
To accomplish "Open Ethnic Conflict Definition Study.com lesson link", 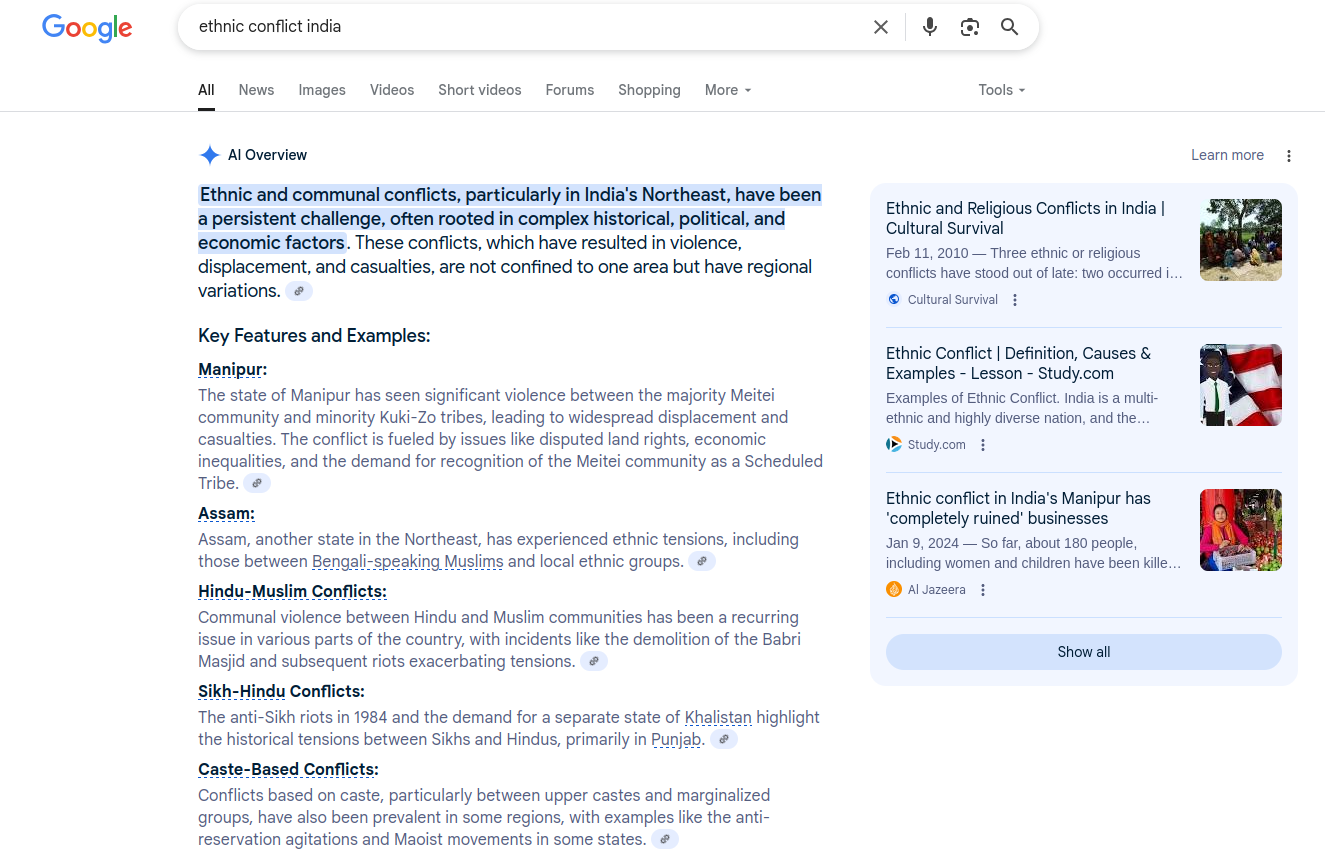I will 1018,363.
